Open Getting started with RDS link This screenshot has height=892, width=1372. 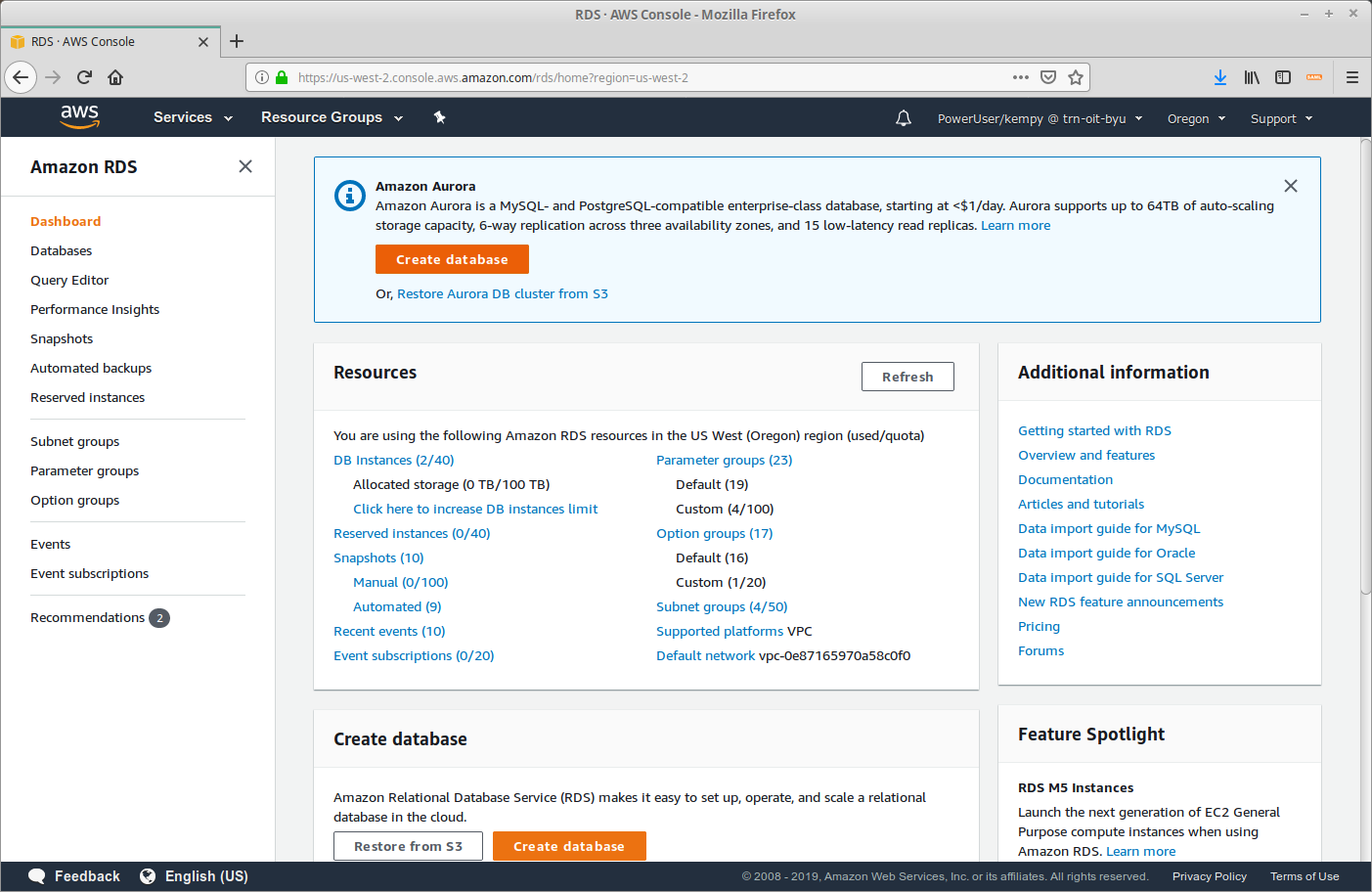pos(1094,431)
